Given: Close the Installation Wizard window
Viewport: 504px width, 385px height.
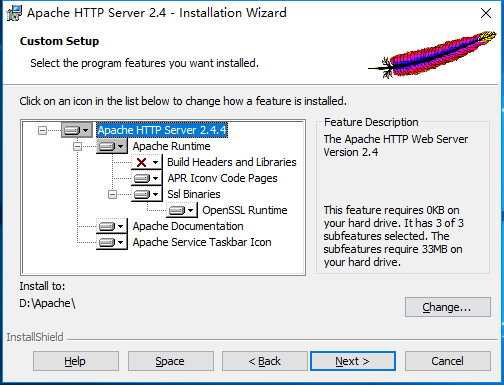Looking at the screenshot, I should 486,13.
